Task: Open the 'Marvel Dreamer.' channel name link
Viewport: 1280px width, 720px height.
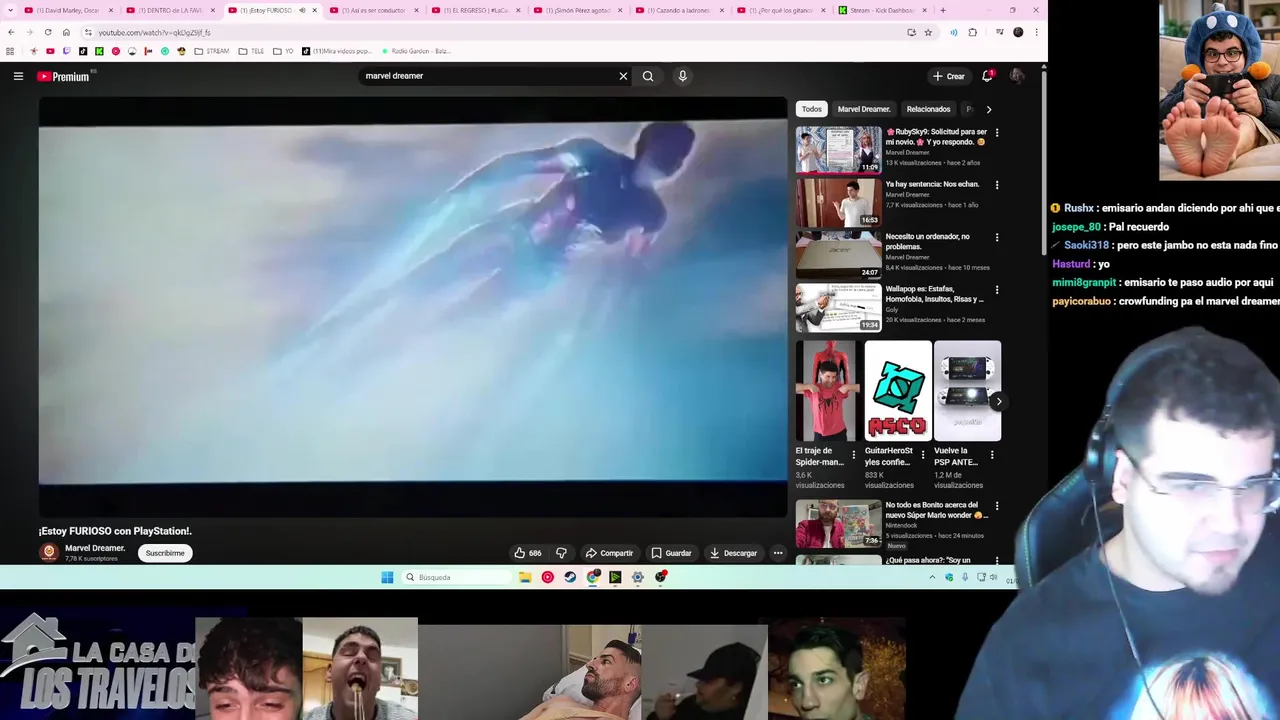Action: tap(95, 548)
